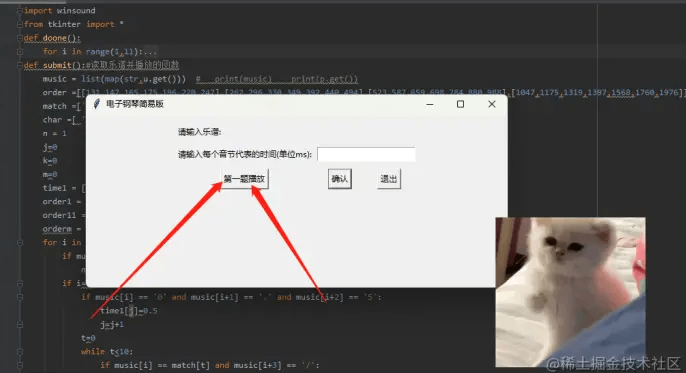Click the feather icon in dialog title bar
686x373 pixels.
point(97,104)
